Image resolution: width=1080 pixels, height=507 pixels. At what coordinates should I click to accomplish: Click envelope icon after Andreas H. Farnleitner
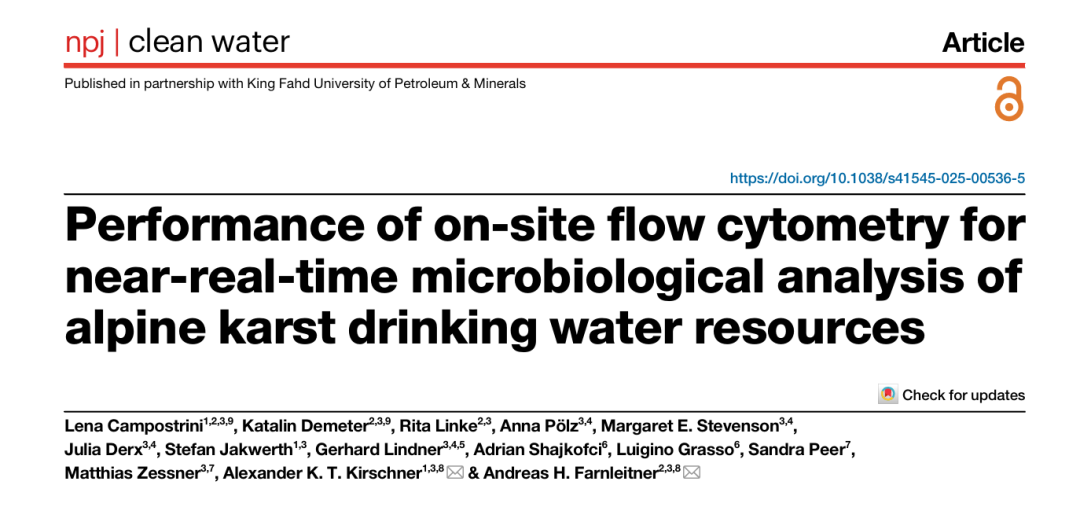692,473
